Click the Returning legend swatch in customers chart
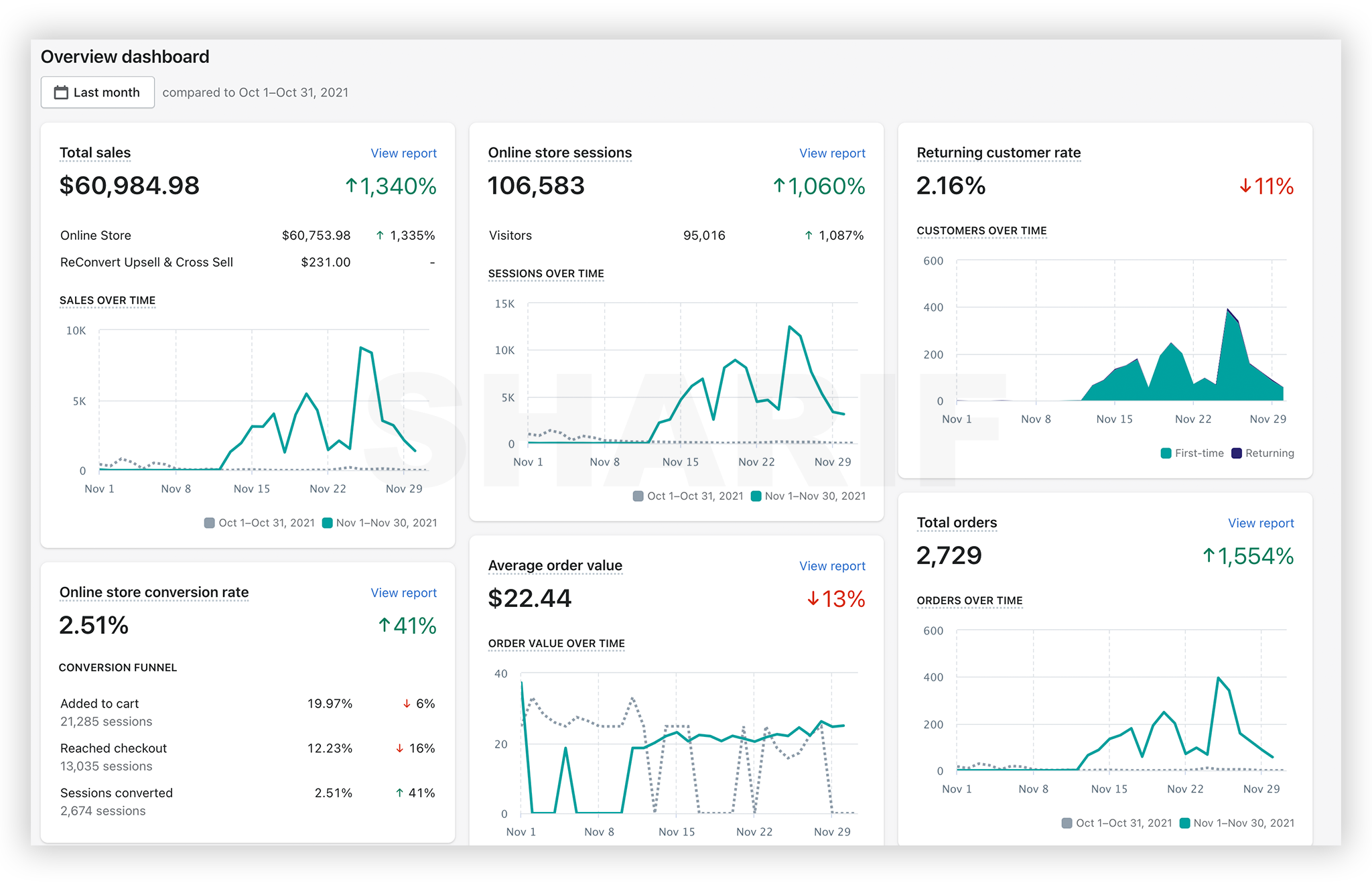 pyautogui.click(x=1237, y=454)
